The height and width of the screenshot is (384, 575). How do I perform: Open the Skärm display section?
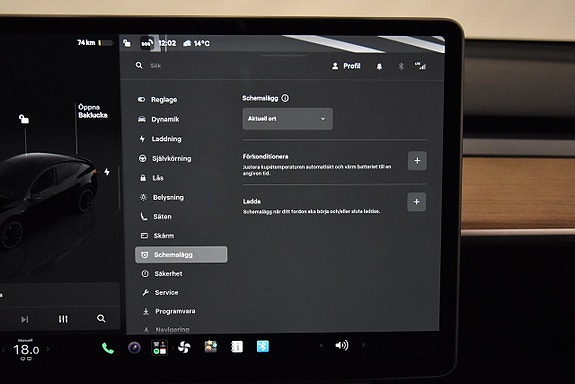(158, 235)
